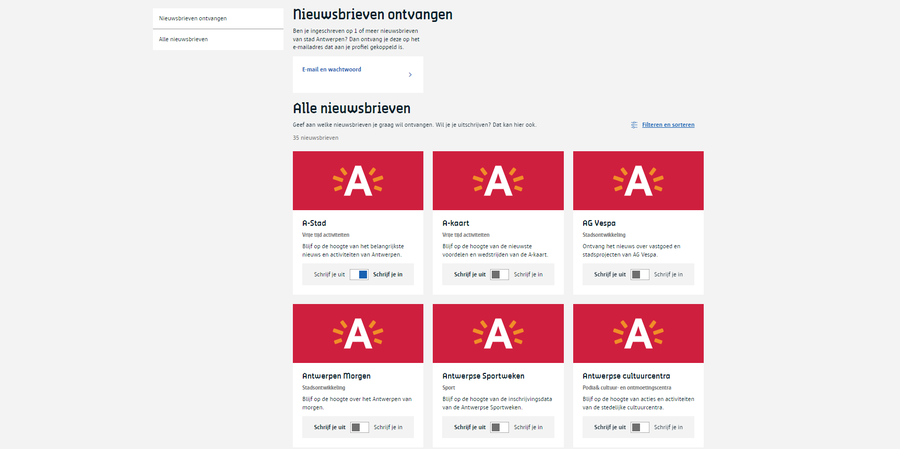Click 'Schrijf je in' on Antwerpse cultuurcentra card
This screenshot has width=900, height=449.
point(669,427)
